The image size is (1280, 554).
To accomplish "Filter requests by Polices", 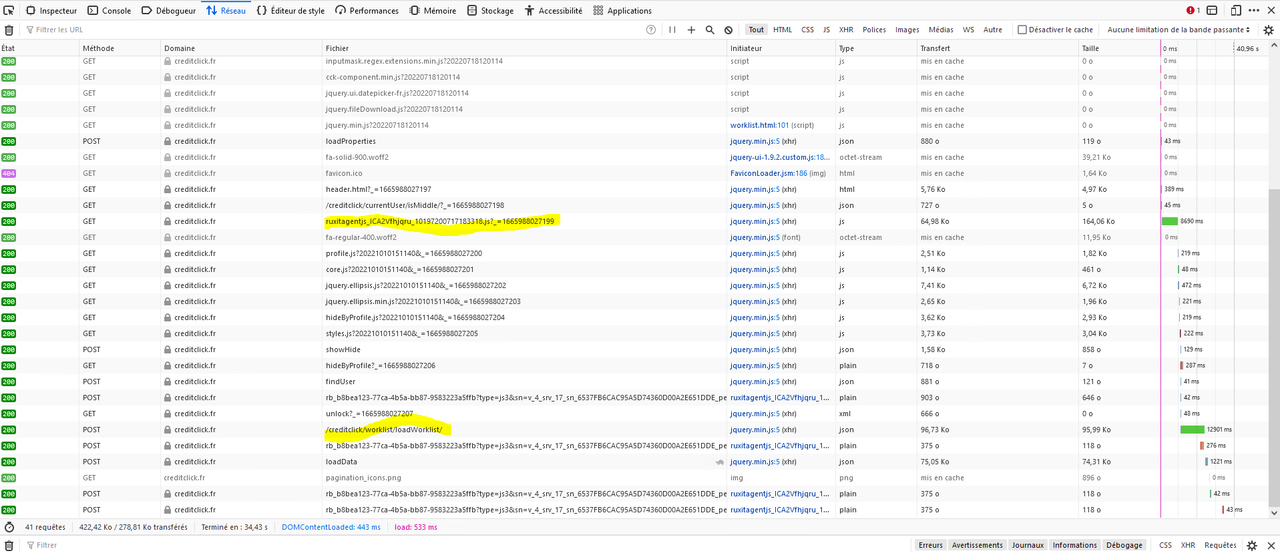I will (874, 30).
